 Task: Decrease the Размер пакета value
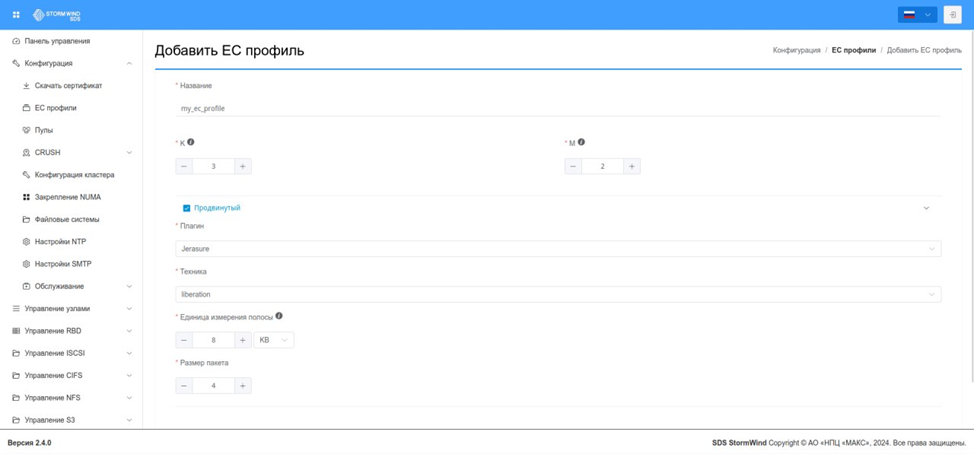click(x=184, y=386)
